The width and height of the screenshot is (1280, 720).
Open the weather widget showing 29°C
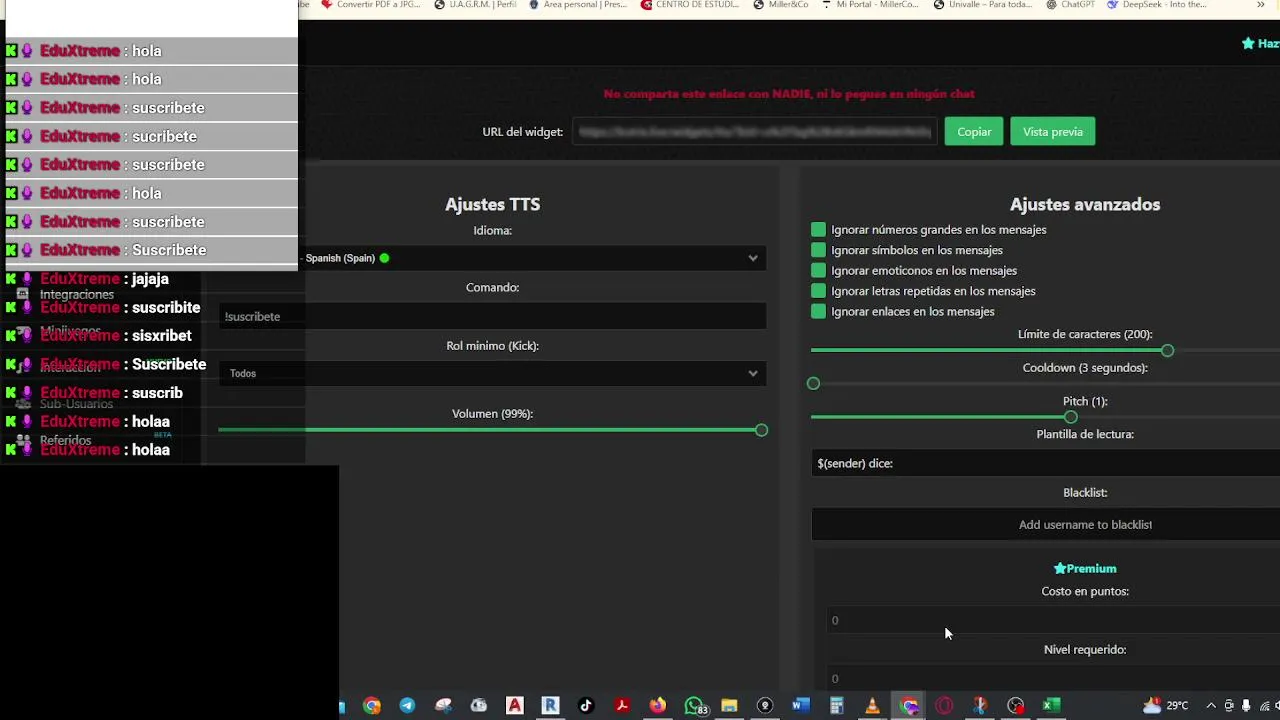click(x=1166, y=706)
